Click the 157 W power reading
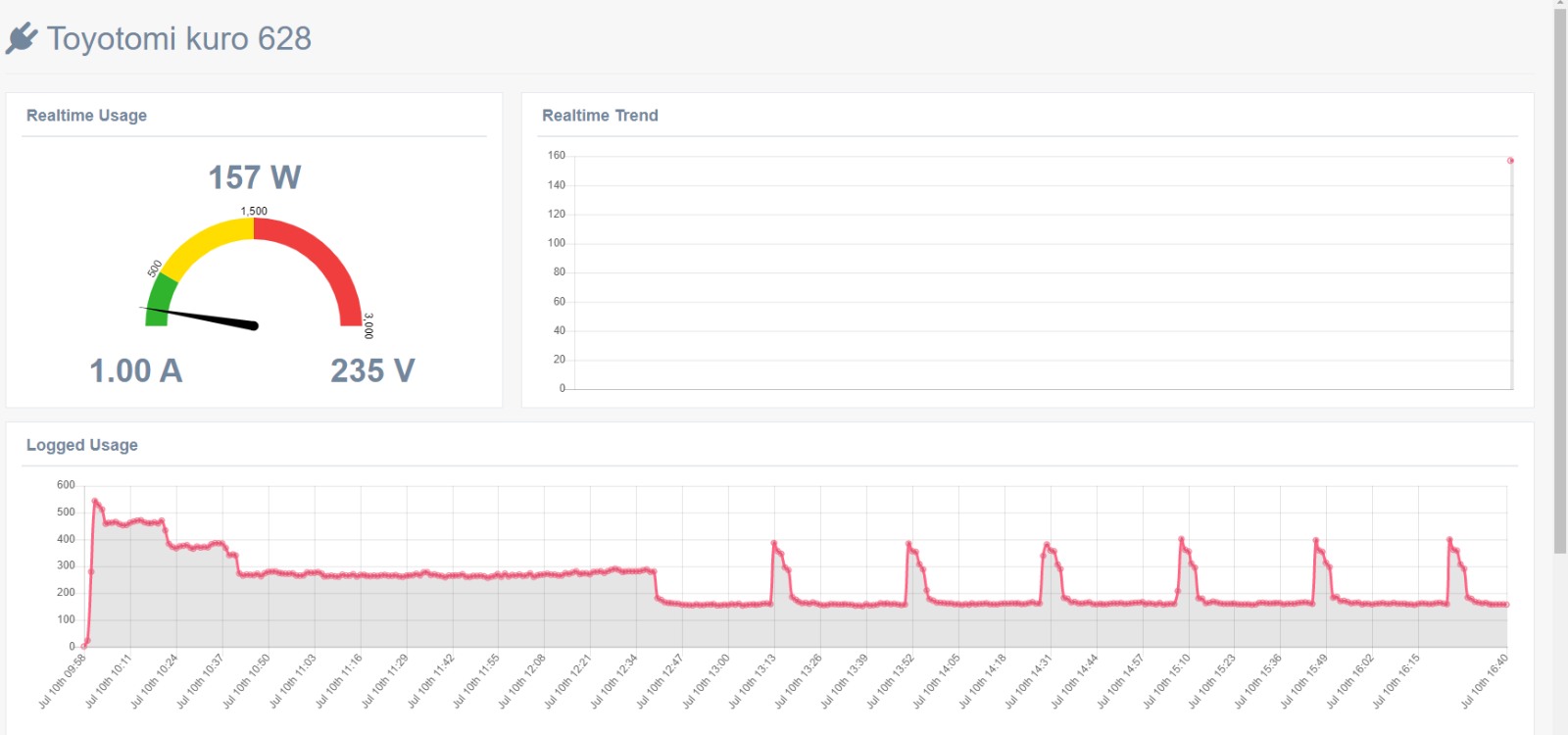The width and height of the screenshot is (1568, 735). coord(254,177)
